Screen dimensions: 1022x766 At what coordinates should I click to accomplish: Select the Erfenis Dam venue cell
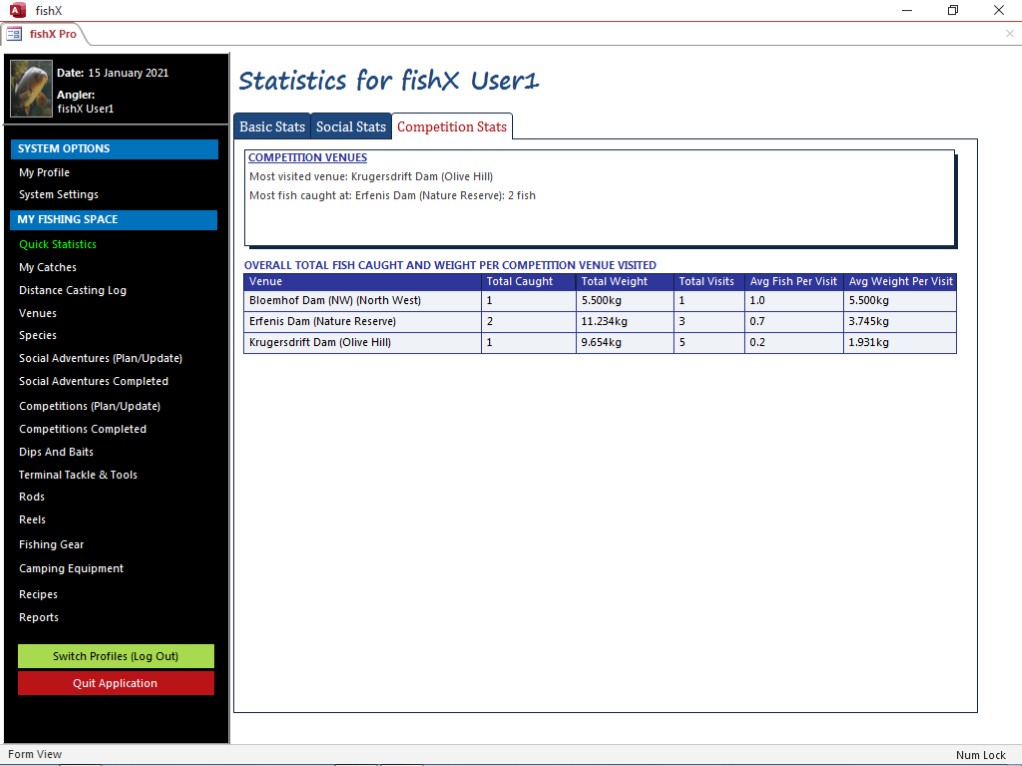pos(362,322)
